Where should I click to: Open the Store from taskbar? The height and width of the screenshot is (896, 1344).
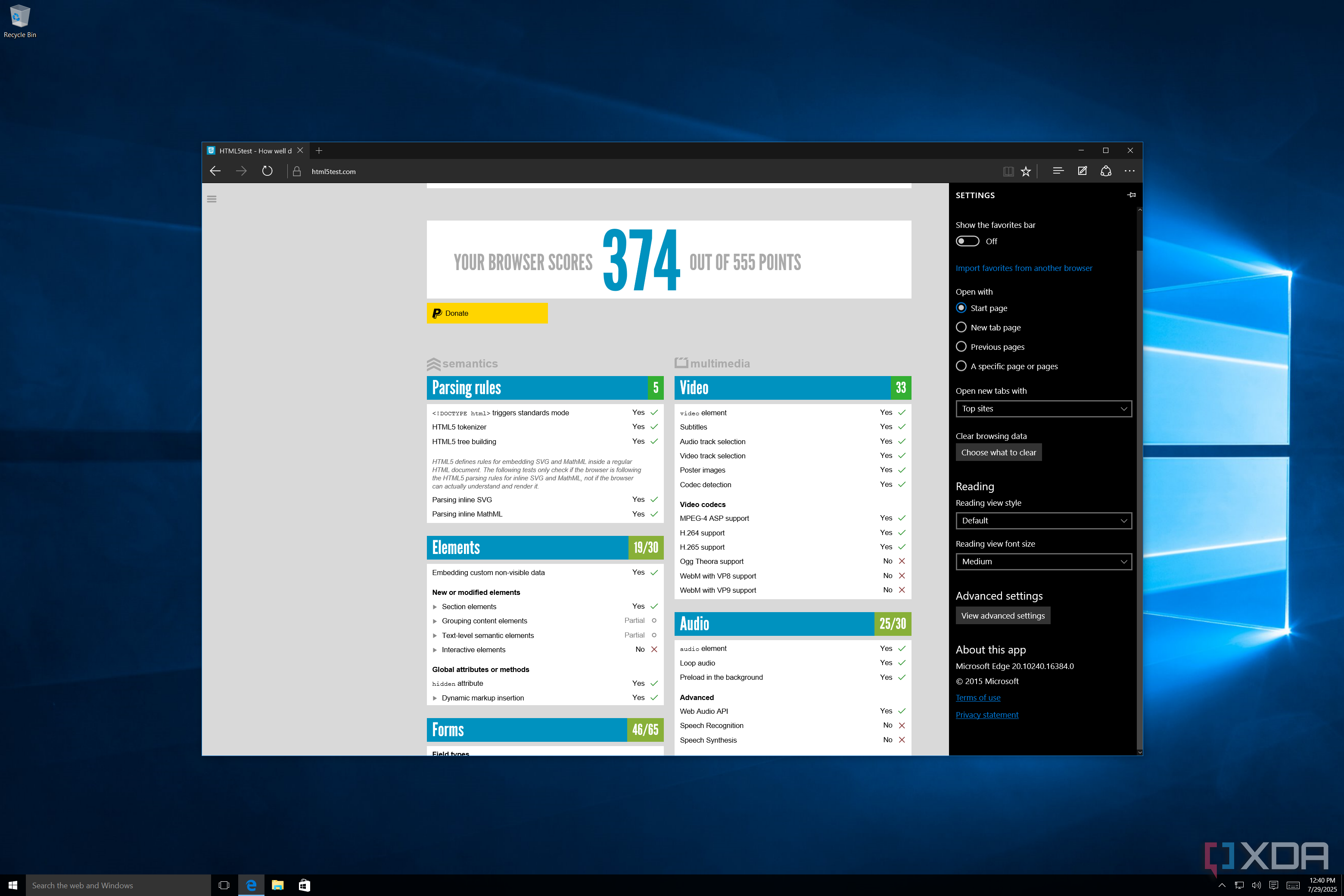tap(304, 884)
